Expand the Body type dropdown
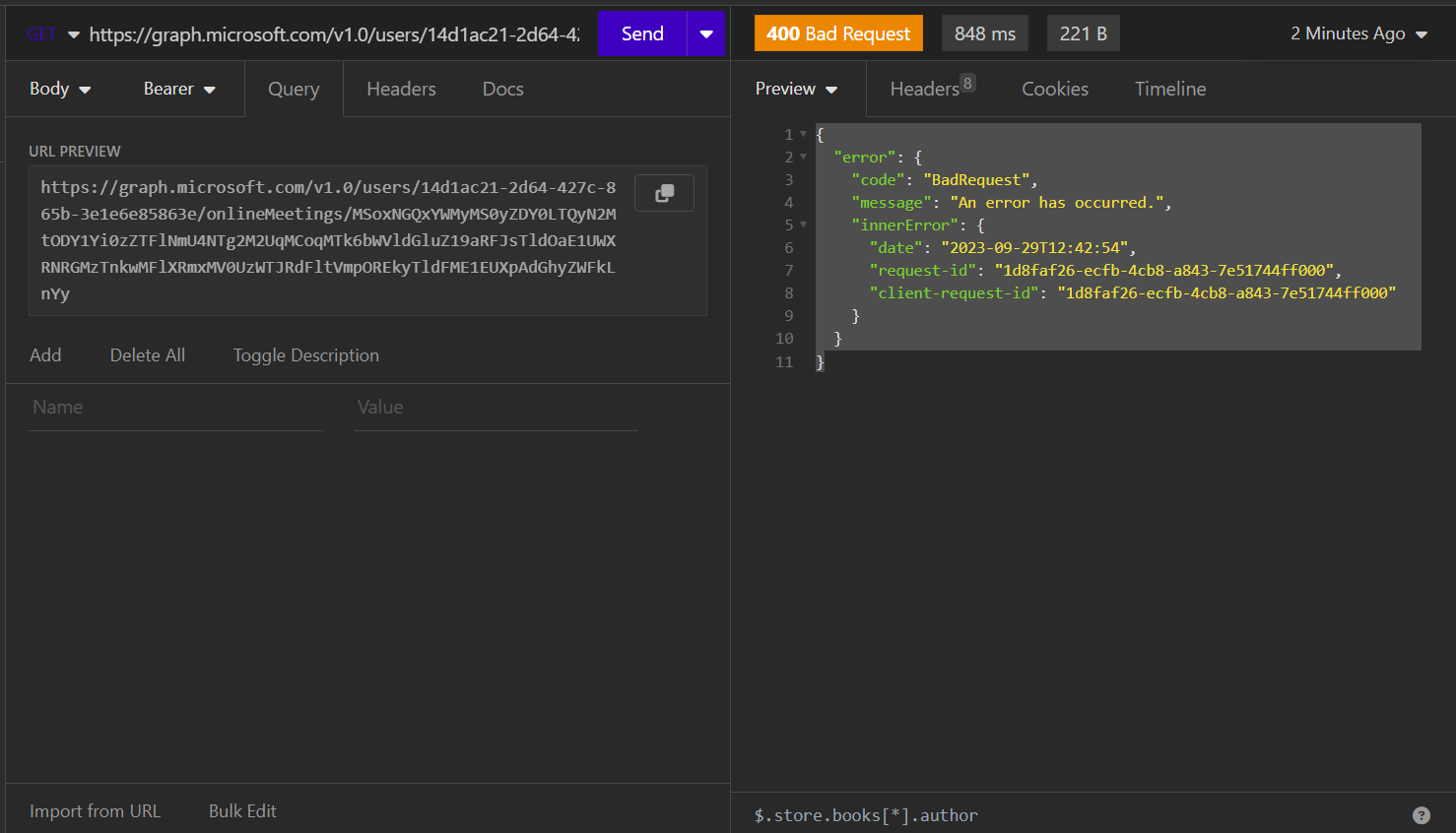This screenshot has height=833, width=1456. coord(60,89)
